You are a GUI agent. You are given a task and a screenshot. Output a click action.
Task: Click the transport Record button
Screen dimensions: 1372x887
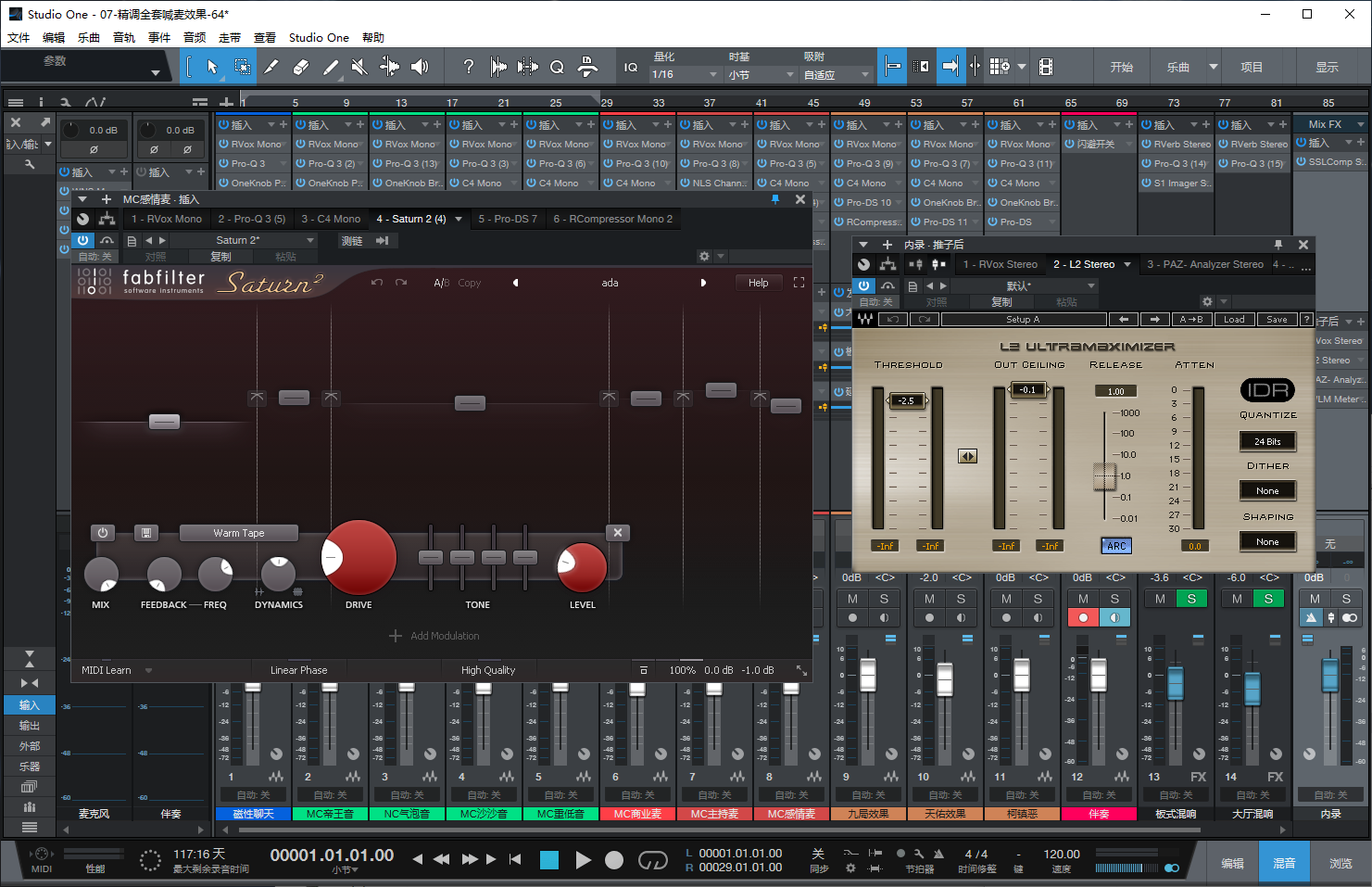(613, 860)
